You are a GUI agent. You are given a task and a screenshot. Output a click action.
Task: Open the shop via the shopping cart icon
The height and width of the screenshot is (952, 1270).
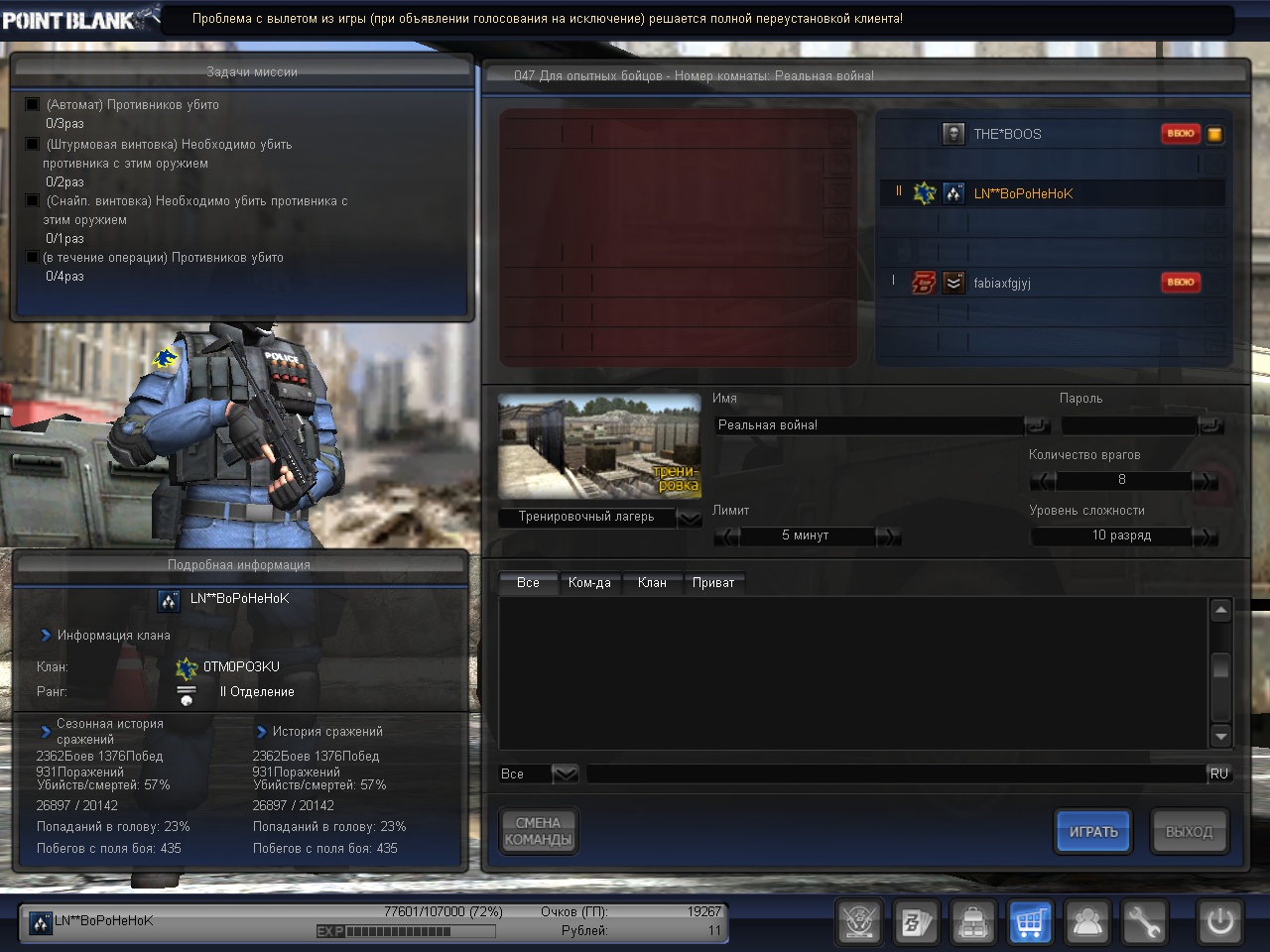[1029, 923]
